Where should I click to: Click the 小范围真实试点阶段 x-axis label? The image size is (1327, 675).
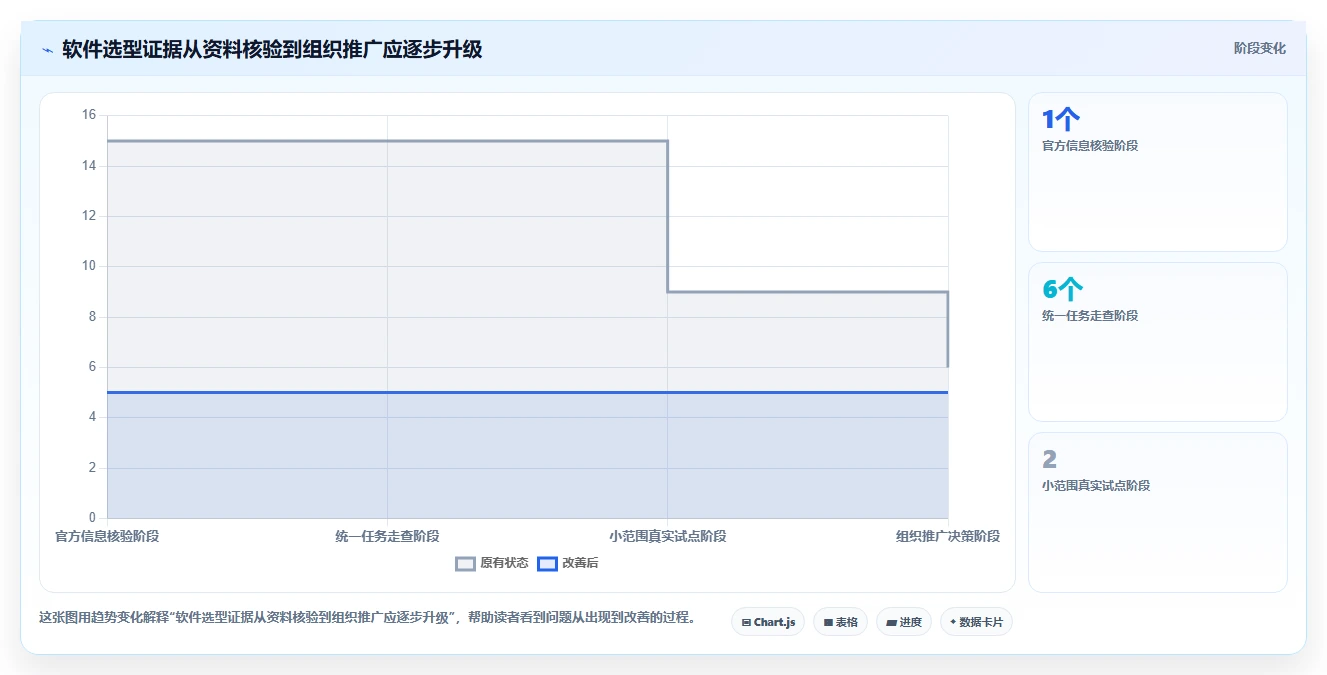(668, 536)
